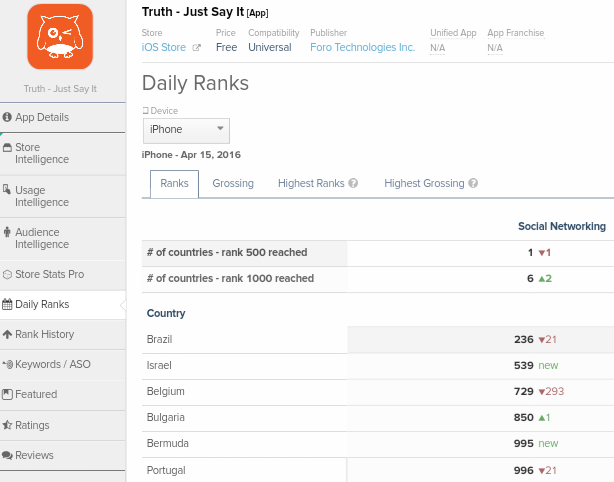Open the Highest Ranks tab
Viewport: 614px width, 482px height.
pyautogui.click(x=311, y=183)
